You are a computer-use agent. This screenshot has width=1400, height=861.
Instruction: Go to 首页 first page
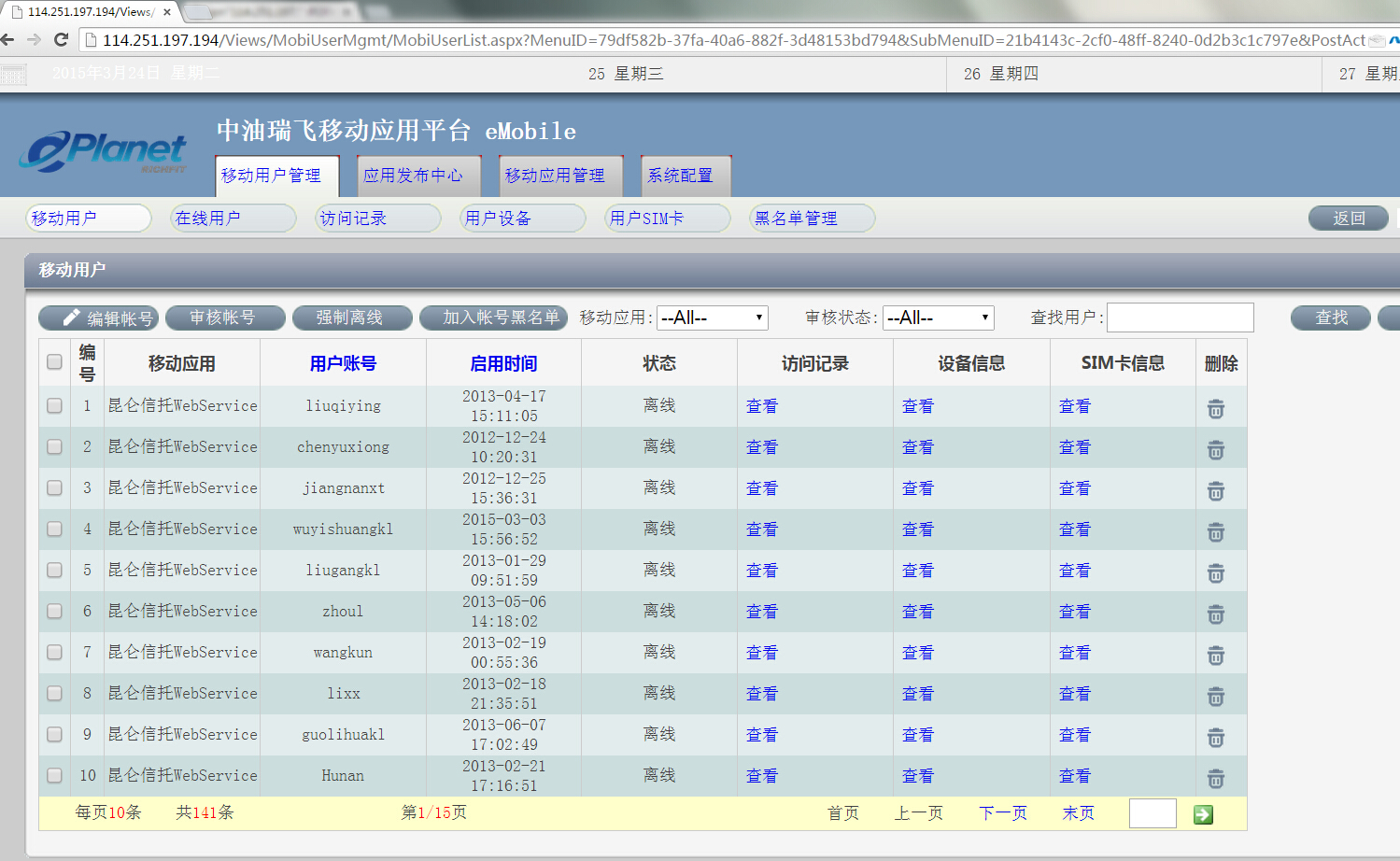tap(843, 813)
